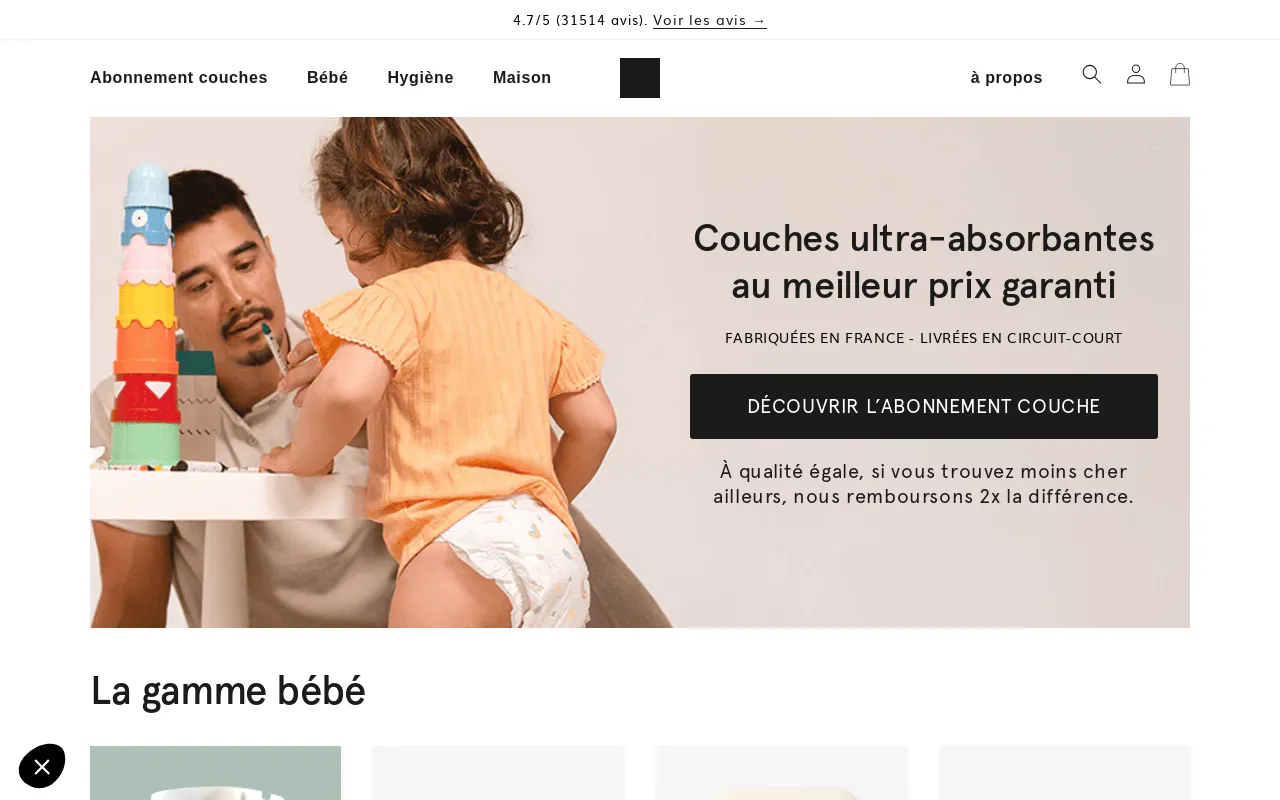Image resolution: width=1280 pixels, height=800 pixels.
Task: Click the black square site logo
Action: coord(640,78)
